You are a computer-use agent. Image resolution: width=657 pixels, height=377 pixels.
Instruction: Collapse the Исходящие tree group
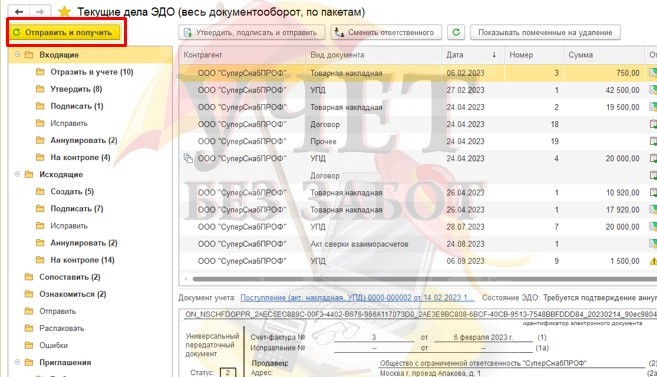[x=18, y=174]
